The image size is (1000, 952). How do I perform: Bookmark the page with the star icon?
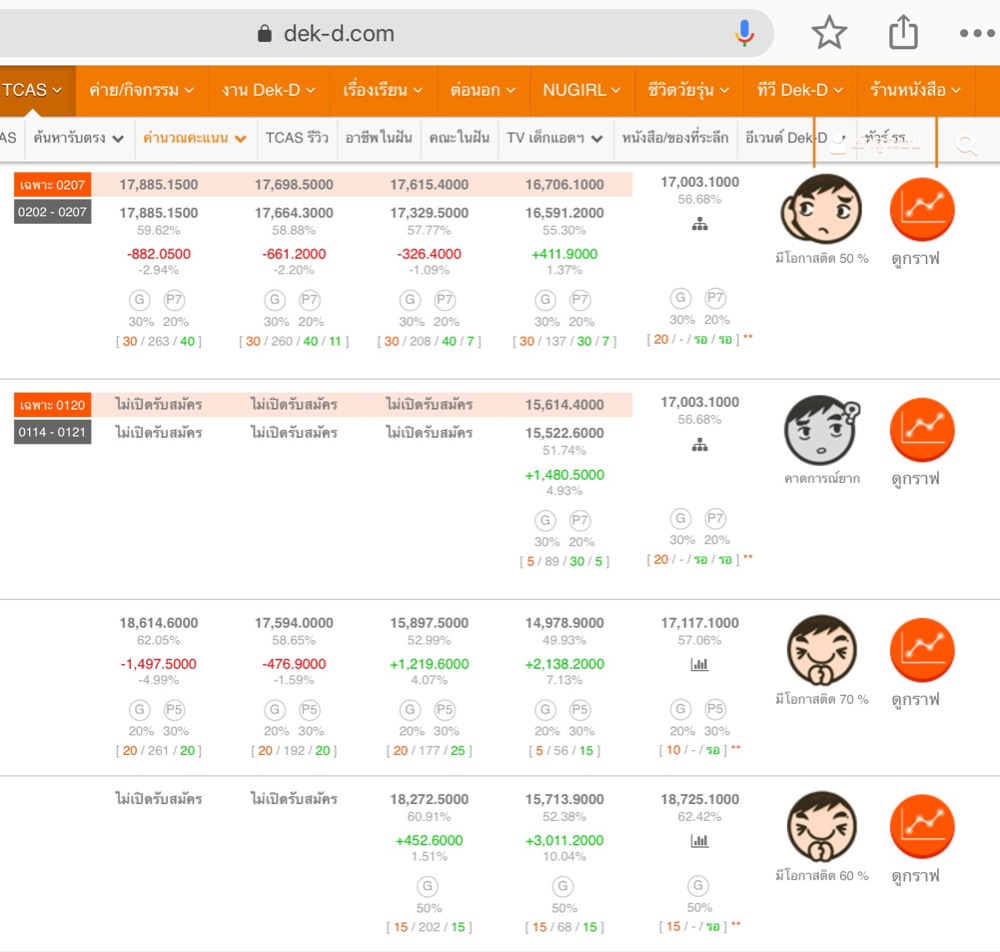tap(829, 33)
